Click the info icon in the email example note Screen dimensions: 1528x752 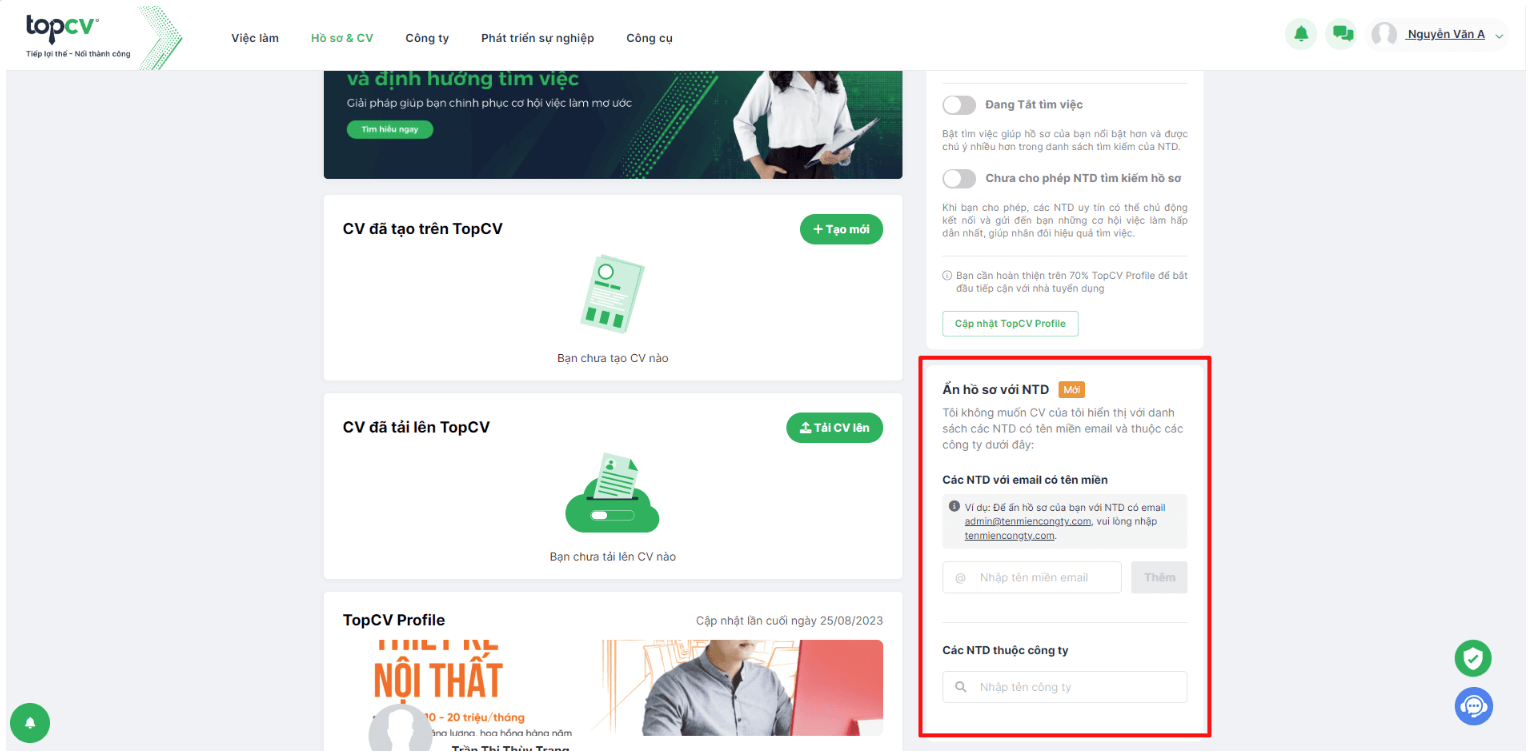point(954,507)
